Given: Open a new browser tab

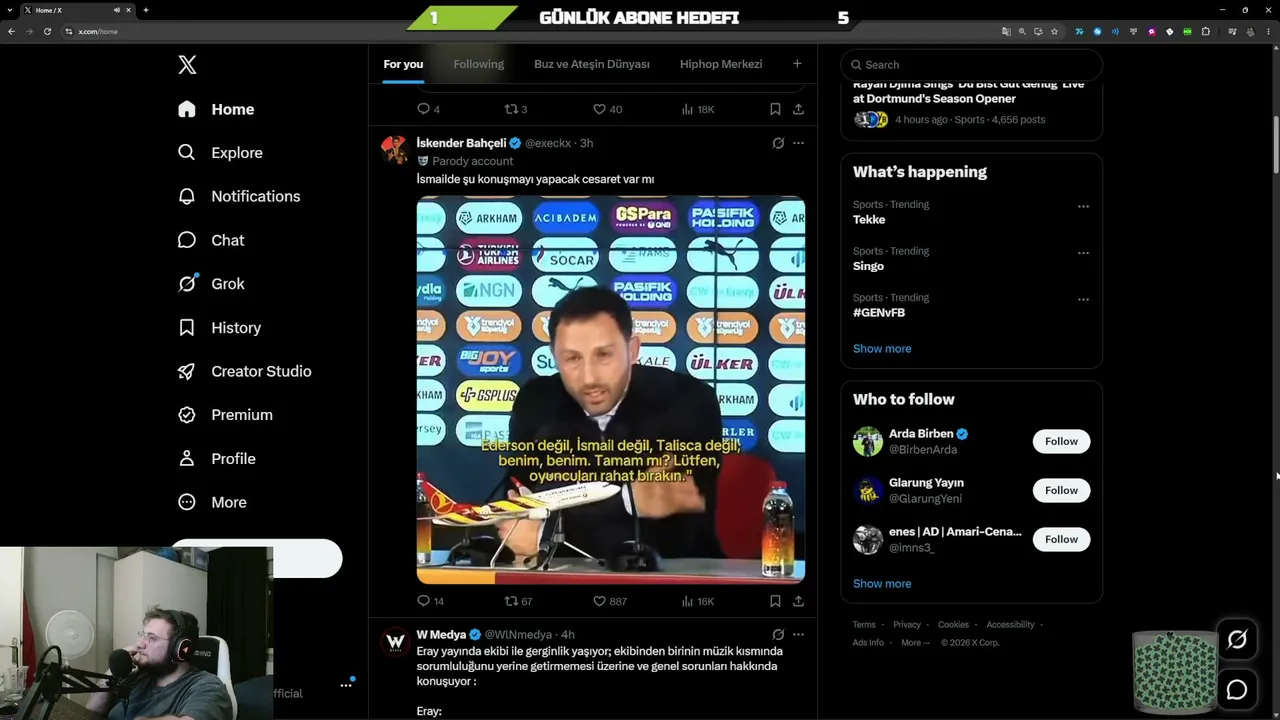Looking at the screenshot, I should [x=146, y=10].
